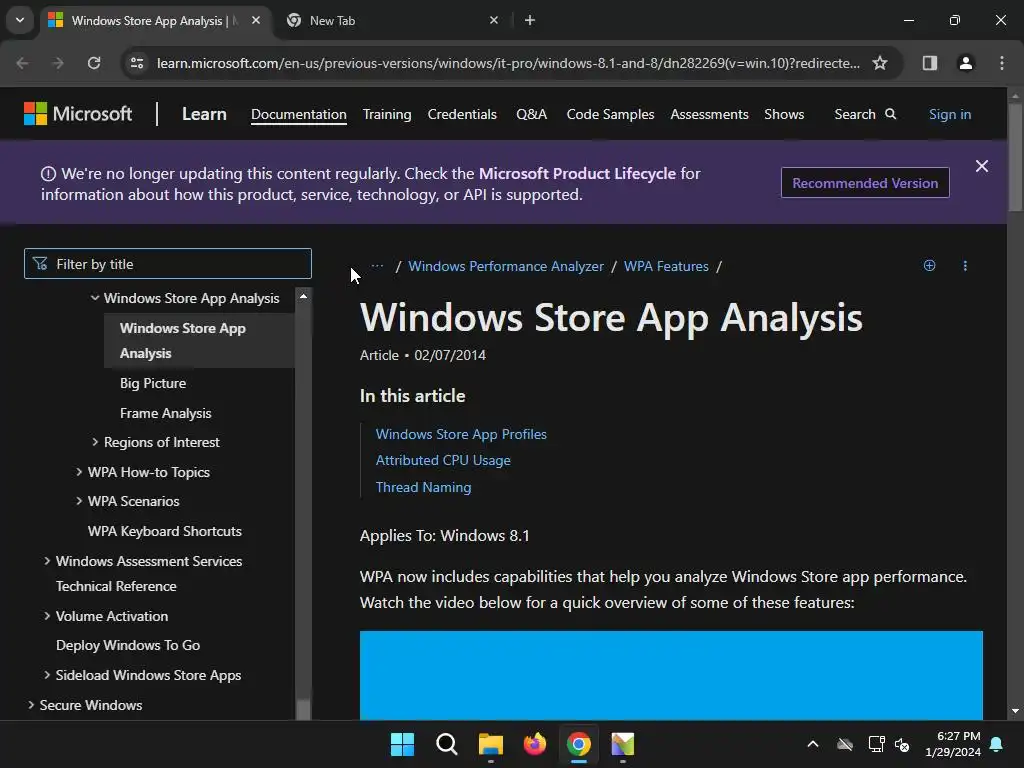Open Microsoft Product Lifecycle link
Screen dimensions: 1024x768
tap(577, 173)
